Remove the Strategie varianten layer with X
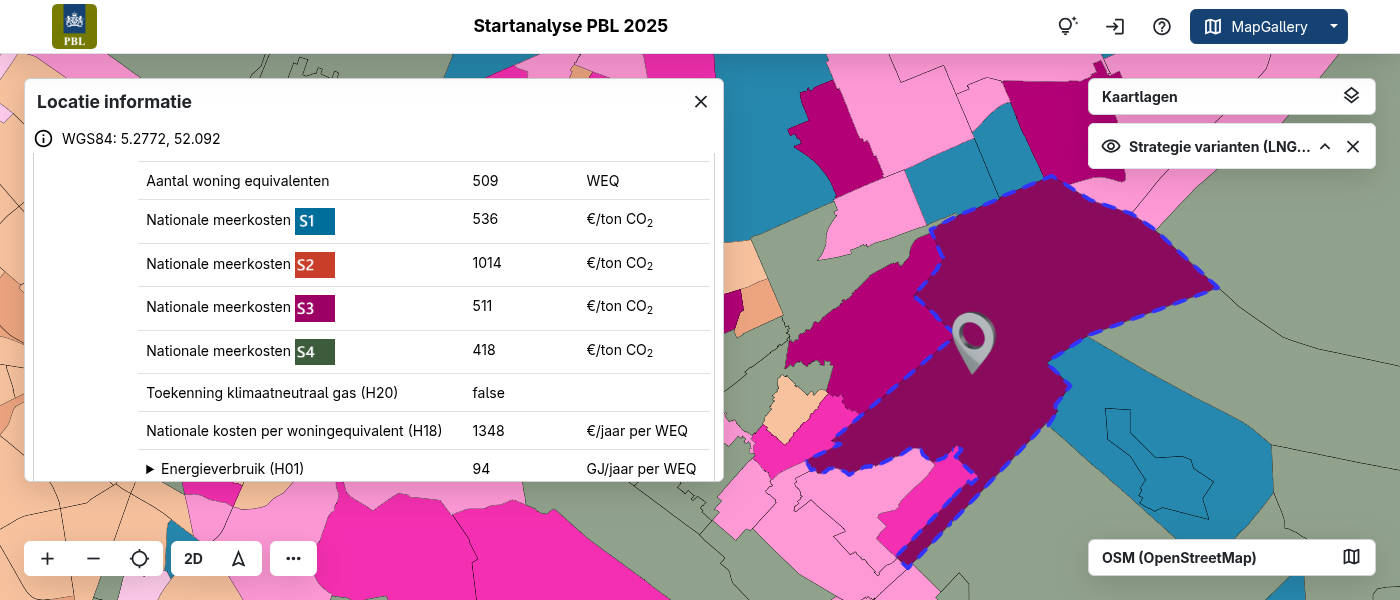This screenshot has height=600, width=1400. (x=1353, y=147)
